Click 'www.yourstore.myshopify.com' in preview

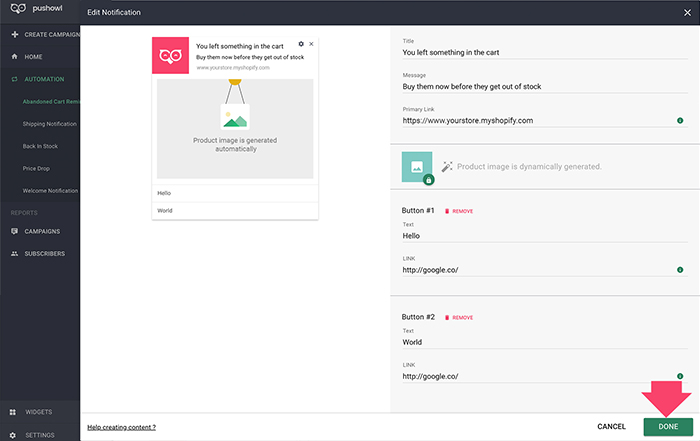[x=233, y=68]
